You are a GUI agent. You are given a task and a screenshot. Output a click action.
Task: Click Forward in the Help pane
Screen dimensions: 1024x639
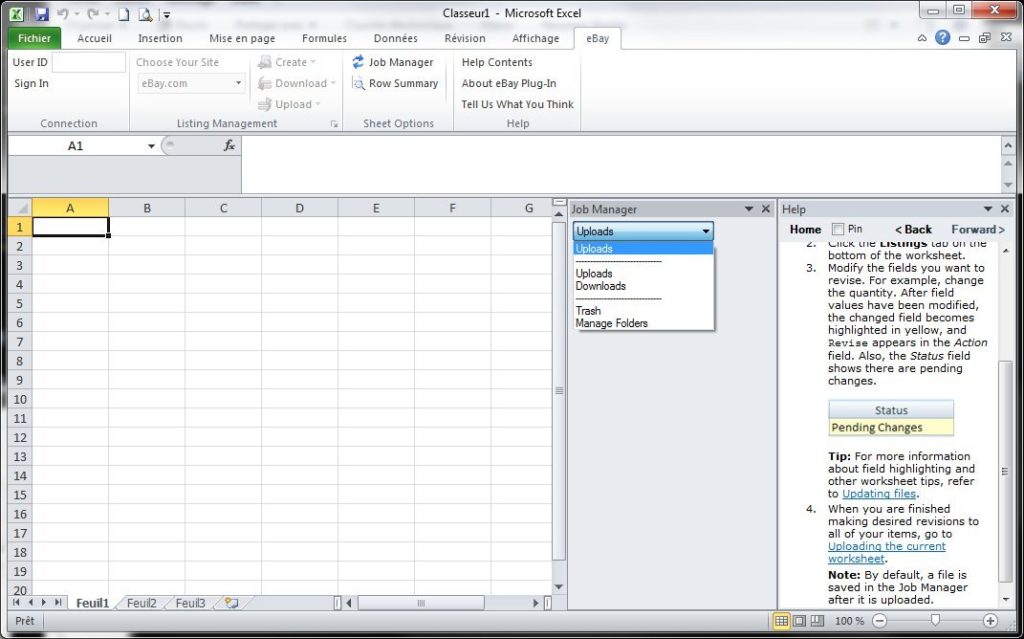(x=978, y=229)
